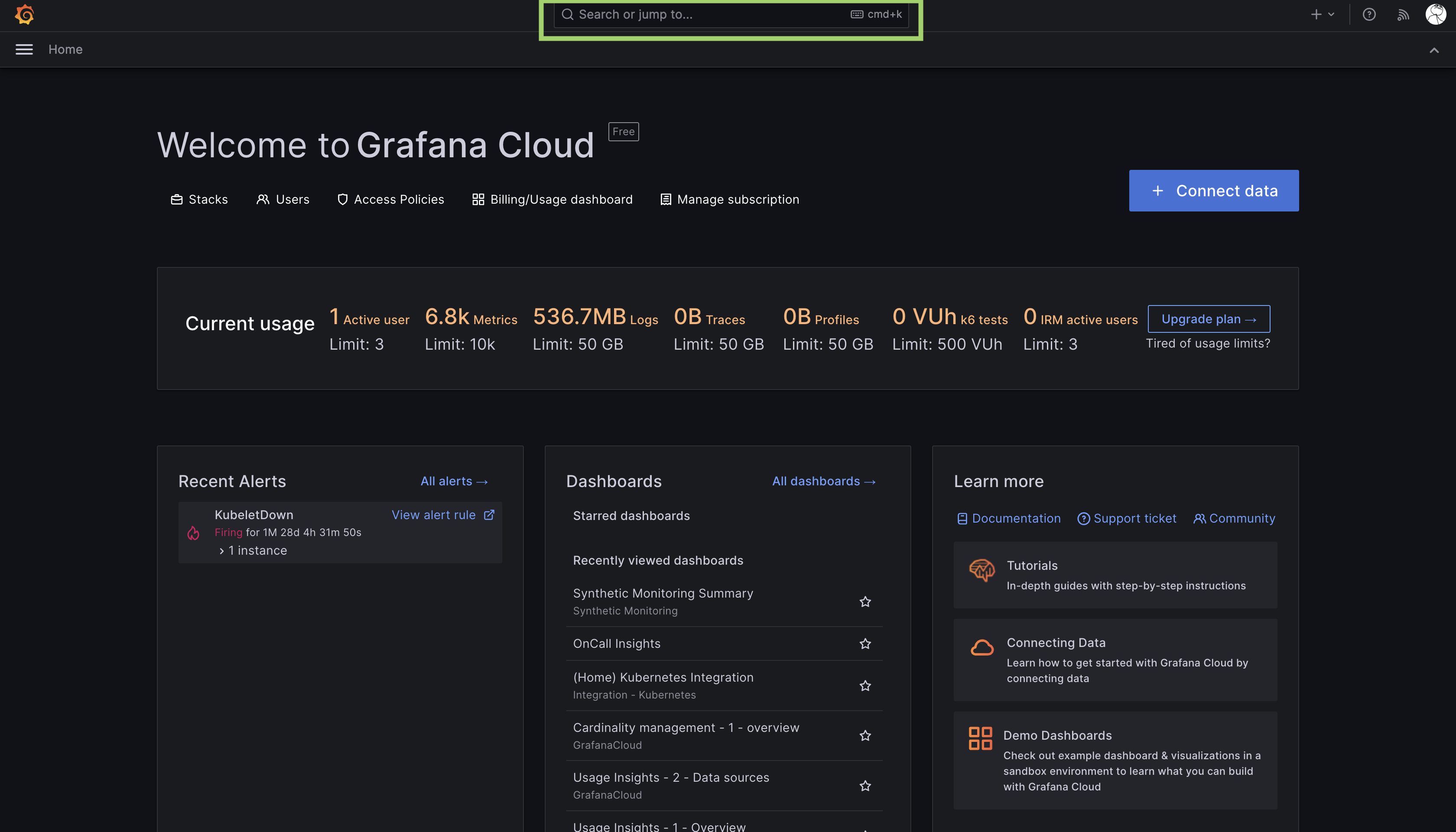Click the KubeletDown alert name
This screenshot has height=832, width=1456.
tap(253, 515)
